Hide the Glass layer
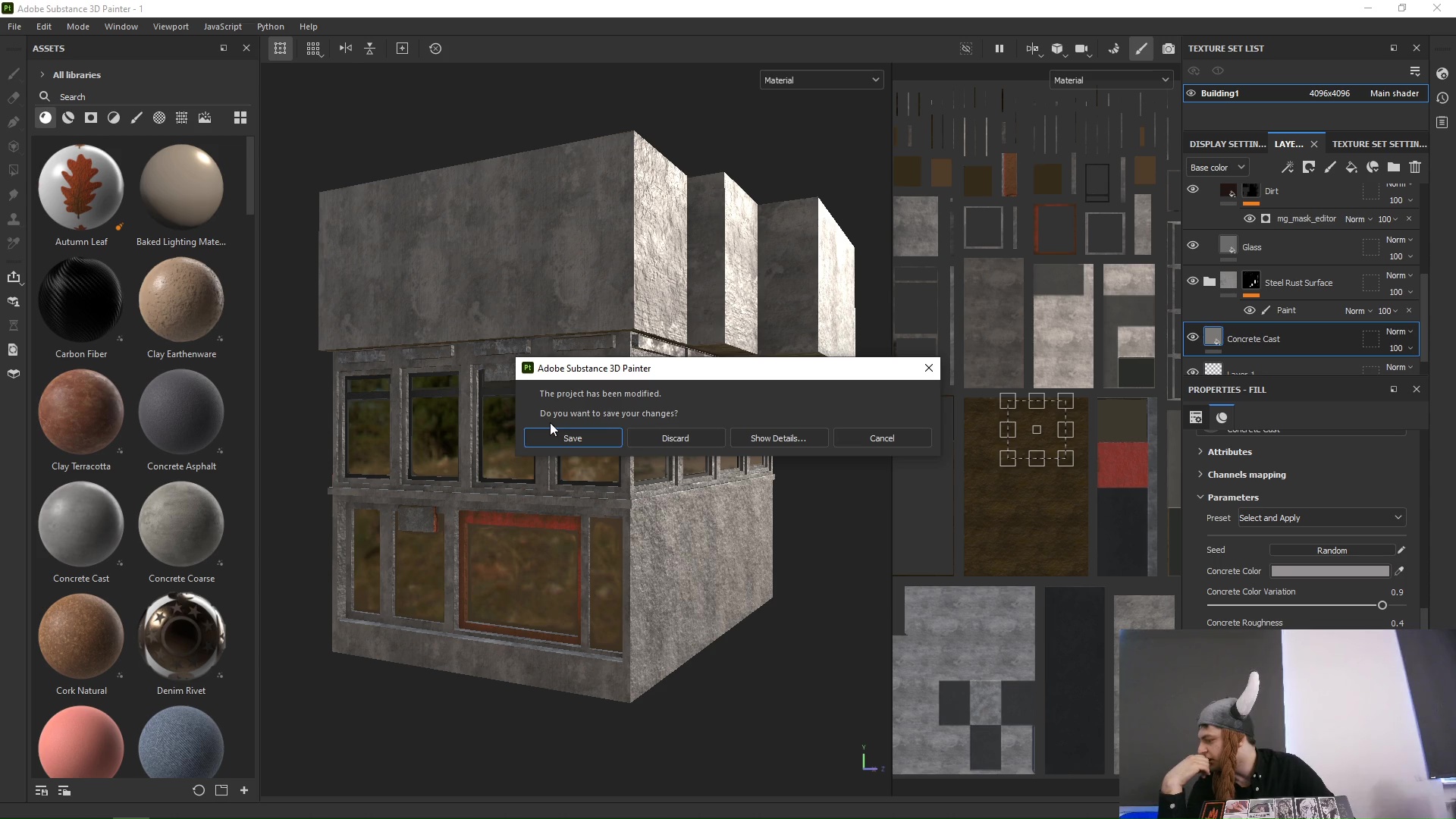This screenshot has width=1456, height=819. point(1193,245)
